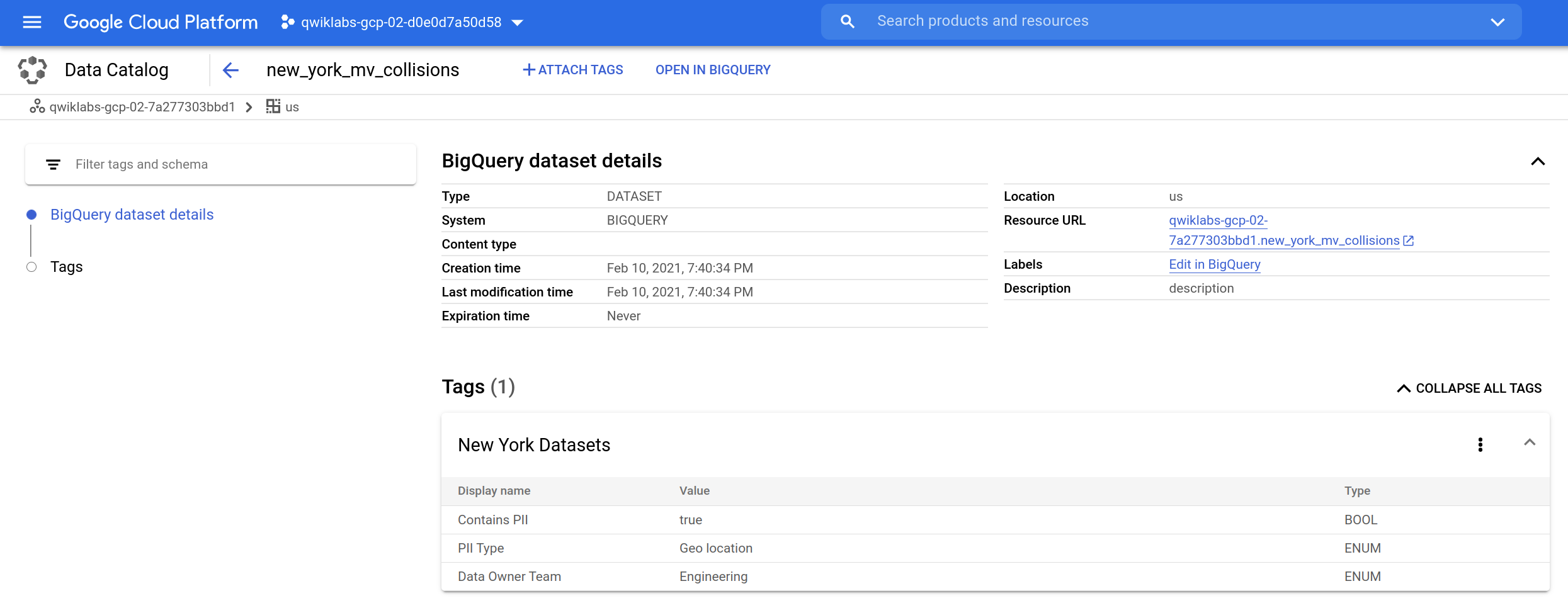Expand the search bar dropdown arrow

[1497, 22]
